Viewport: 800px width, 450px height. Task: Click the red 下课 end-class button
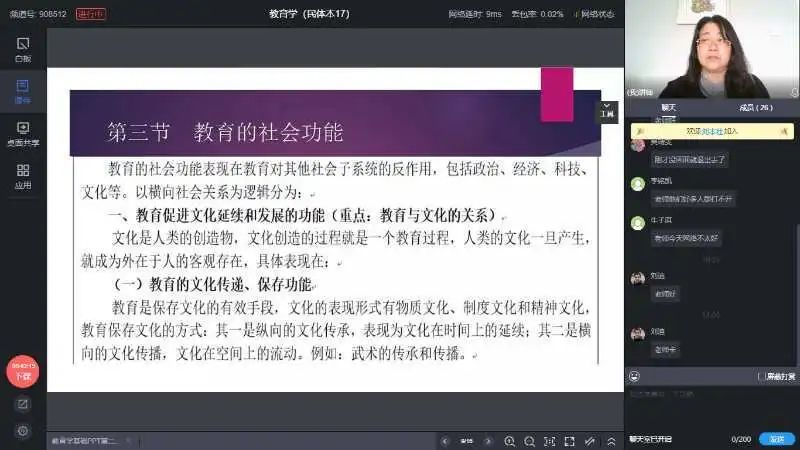pyautogui.click(x=22, y=371)
